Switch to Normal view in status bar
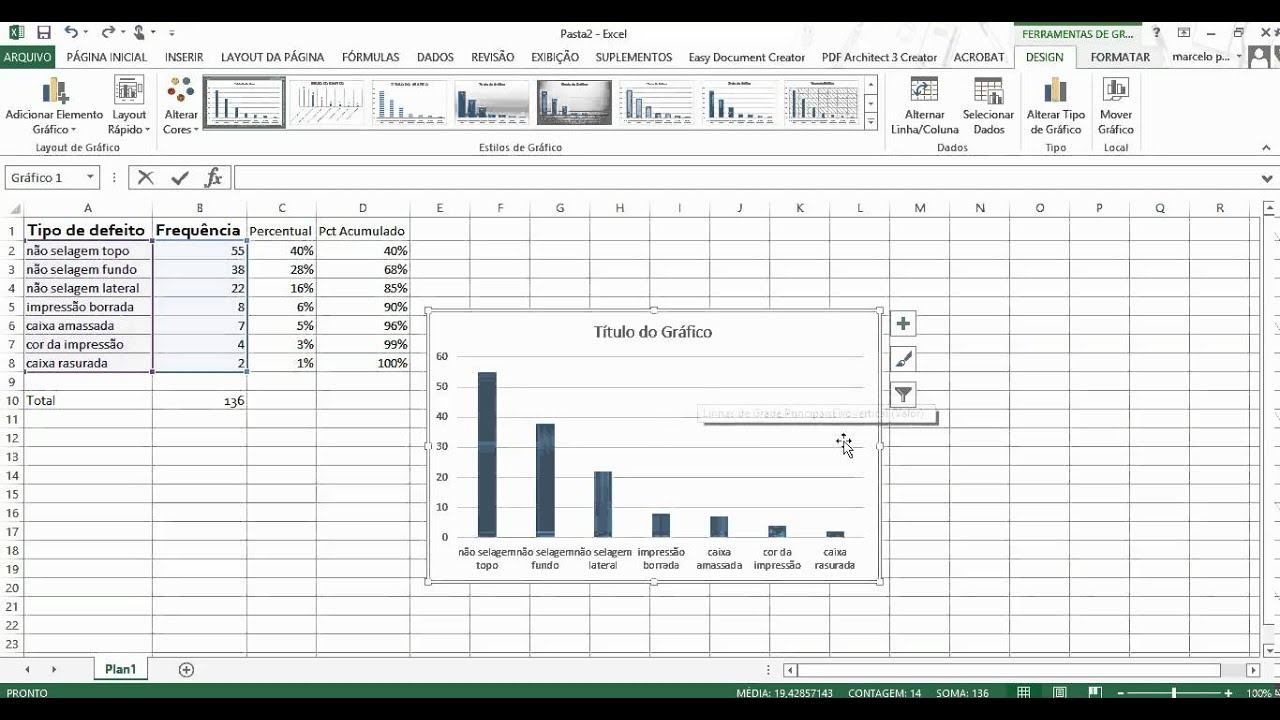Viewport: 1280px width, 720px height. tap(1024, 693)
